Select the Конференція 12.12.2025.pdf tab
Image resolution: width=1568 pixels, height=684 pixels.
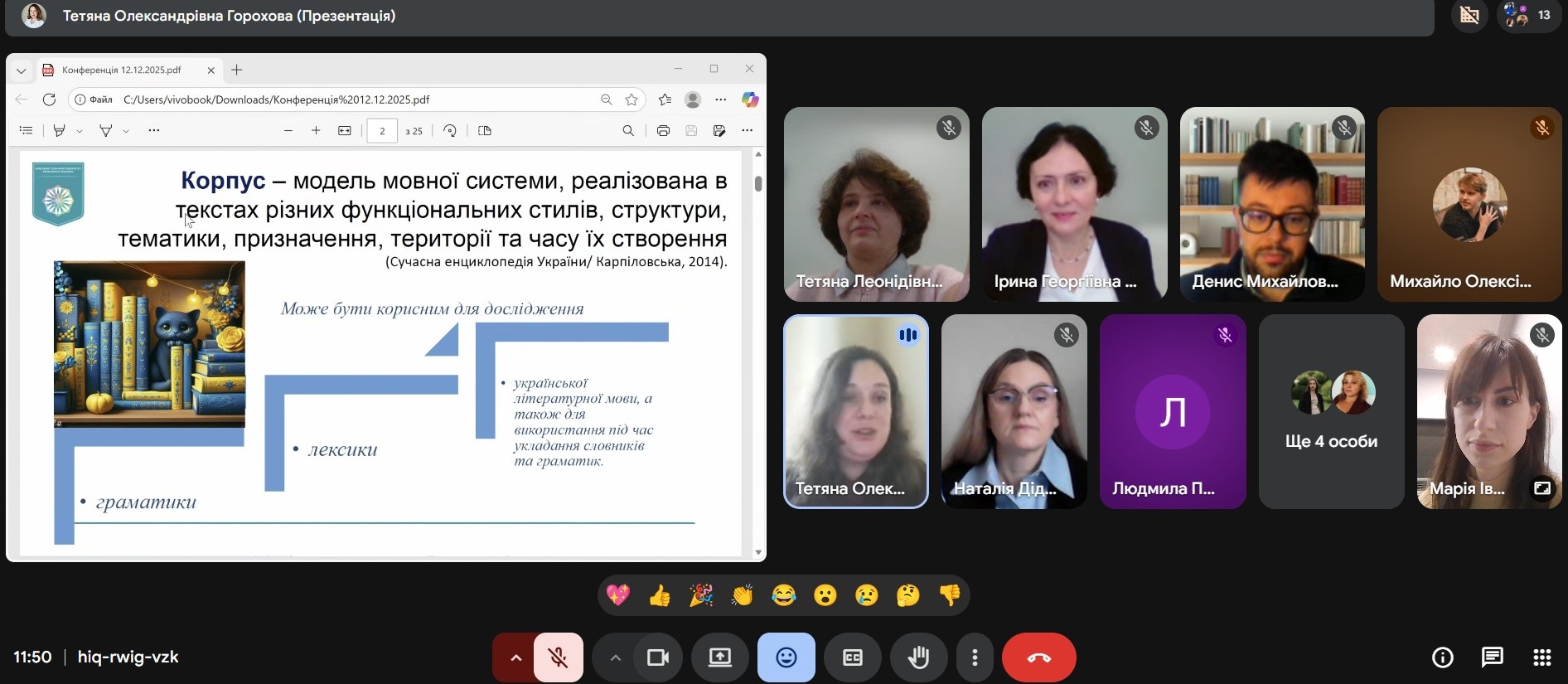click(x=122, y=70)
